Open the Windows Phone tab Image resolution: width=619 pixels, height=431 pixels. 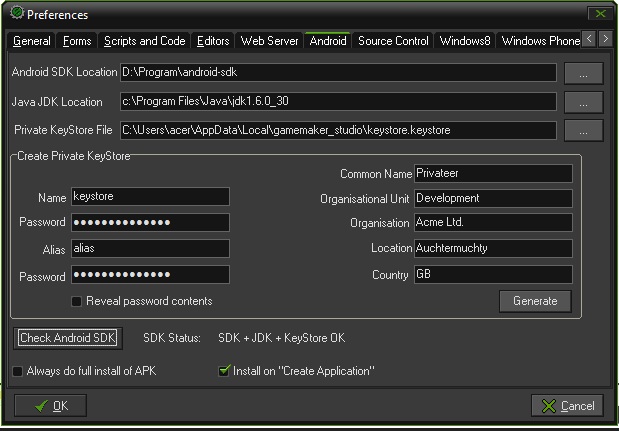pyautogui.click(x=540, y=41)
